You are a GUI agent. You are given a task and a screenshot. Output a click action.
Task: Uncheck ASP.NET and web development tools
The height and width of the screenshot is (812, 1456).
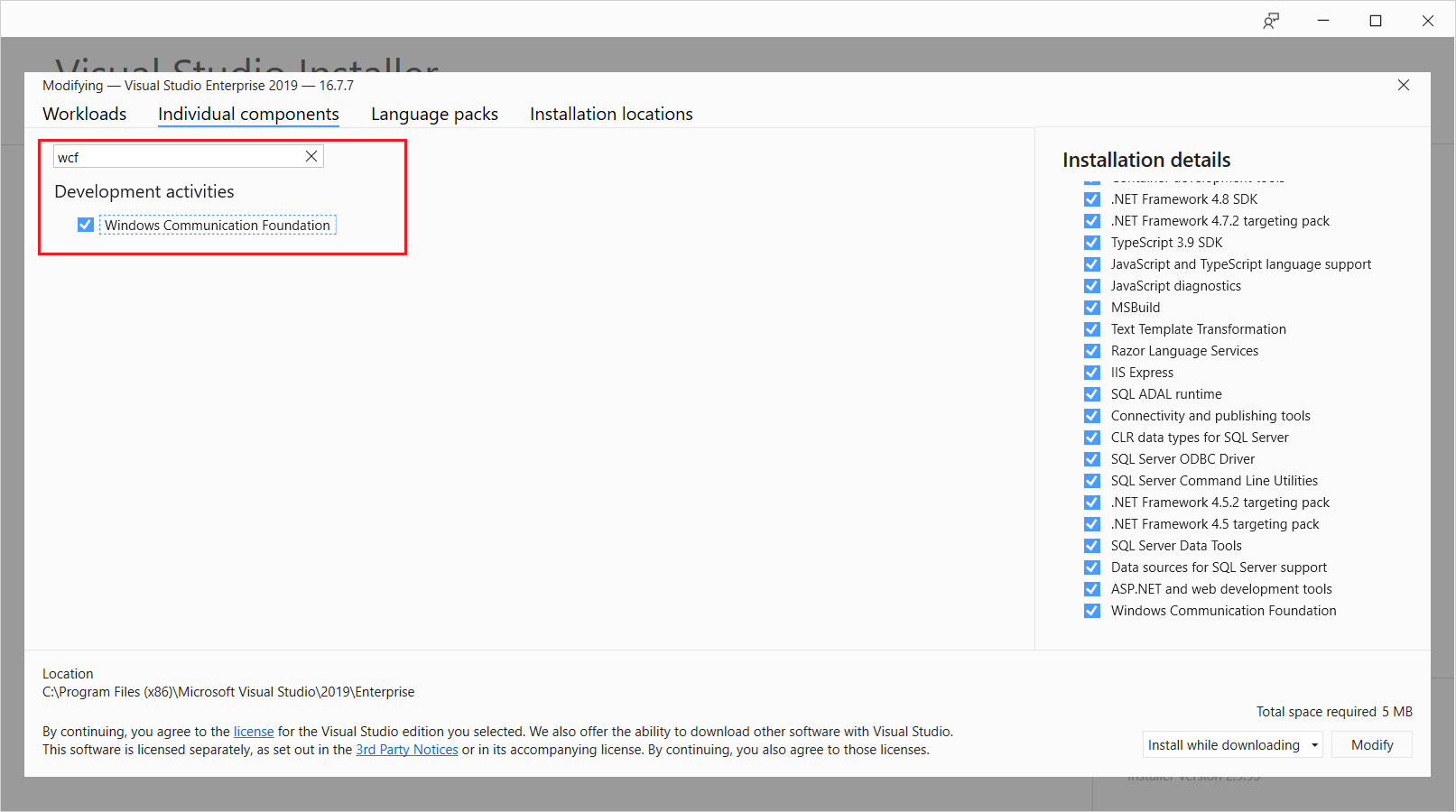[x=1092, y=589]
